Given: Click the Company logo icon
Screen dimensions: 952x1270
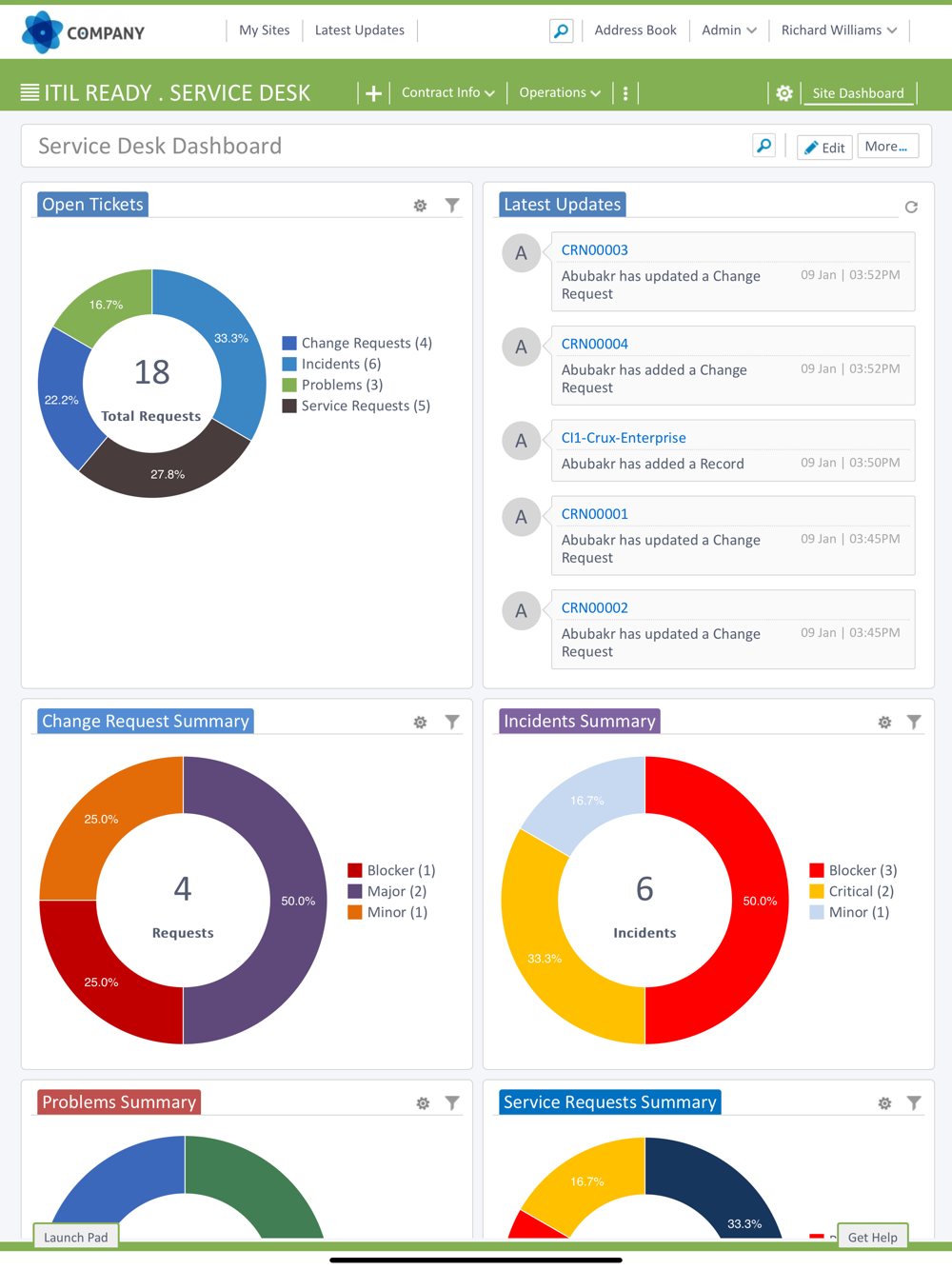Looking at the screenshot, I should click(x=42, y=32).
